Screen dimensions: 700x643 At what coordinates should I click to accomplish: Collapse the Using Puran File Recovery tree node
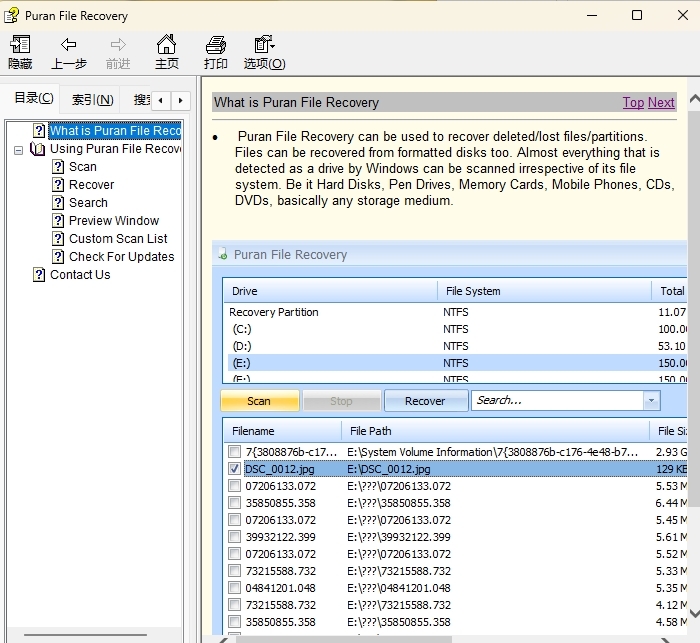18,150
